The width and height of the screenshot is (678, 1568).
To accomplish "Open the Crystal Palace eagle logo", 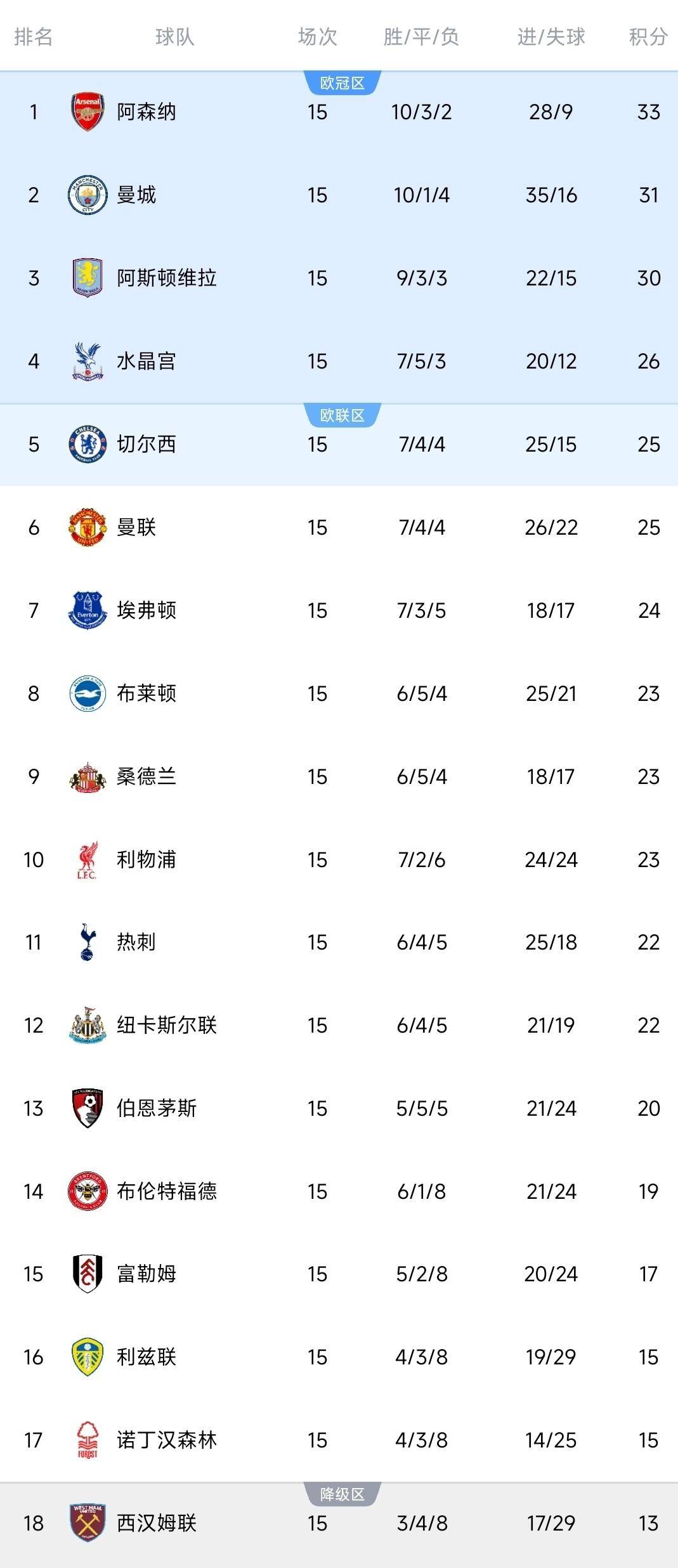I will 88,361.
